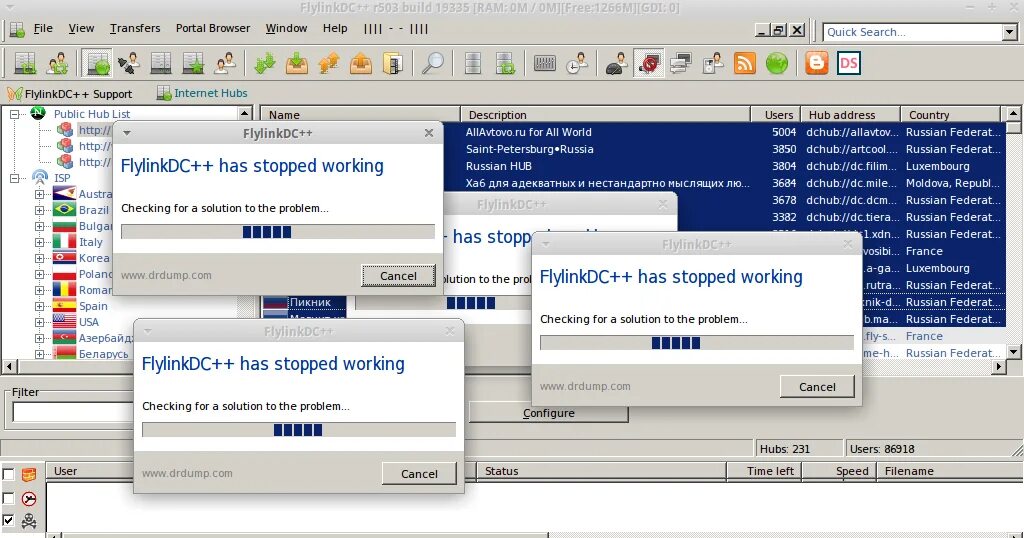The image size is (1024, 538).
Task: Uncheck the checkbox beside the skull icon
Action: (8, 521)
